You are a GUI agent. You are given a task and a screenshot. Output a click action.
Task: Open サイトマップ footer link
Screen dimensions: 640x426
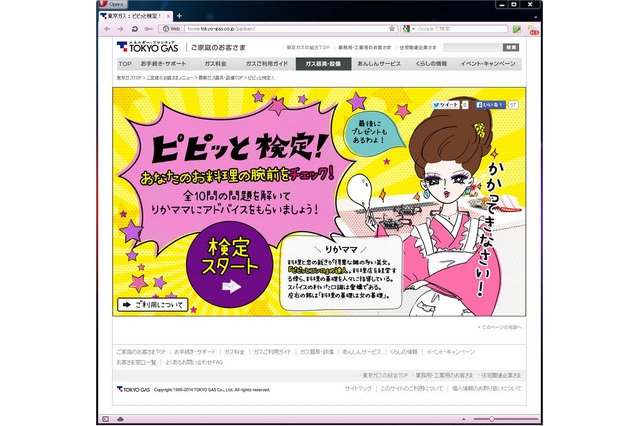tap(358, 388)
